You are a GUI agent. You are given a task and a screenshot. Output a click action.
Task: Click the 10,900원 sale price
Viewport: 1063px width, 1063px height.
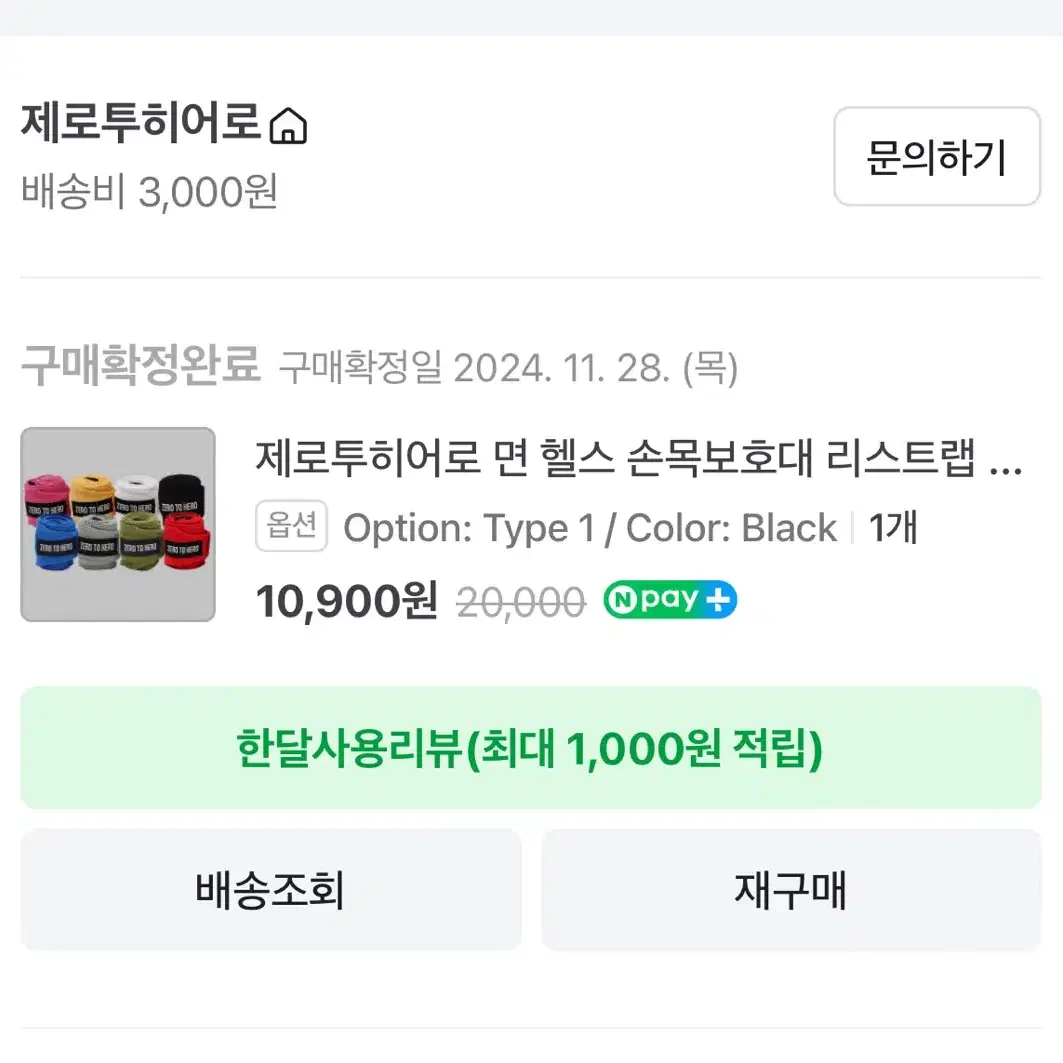tap(346, 601)
